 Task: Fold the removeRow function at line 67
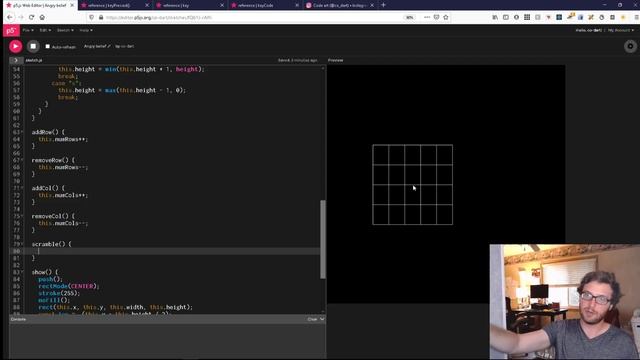coord(22,160)
